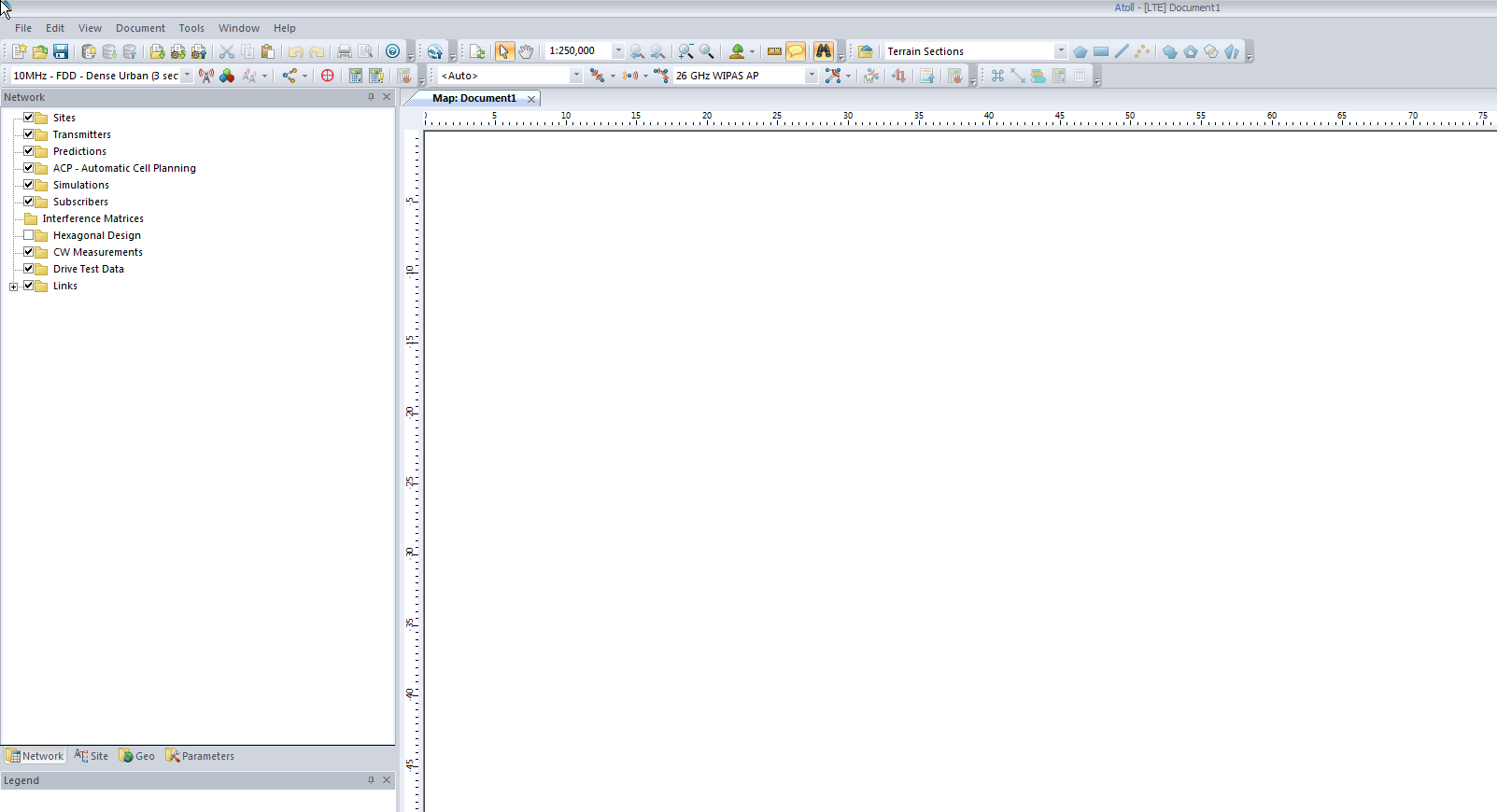
Task: Uncheck the Sites folder checkbox
Action: [x=29, y=118]
